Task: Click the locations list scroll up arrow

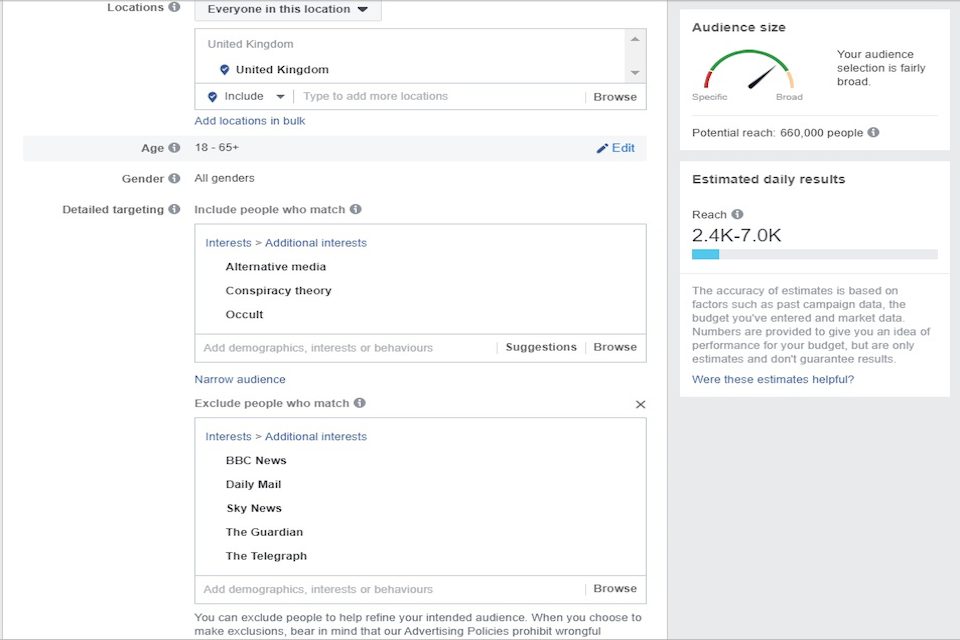Action: click(x=635, y=39)
